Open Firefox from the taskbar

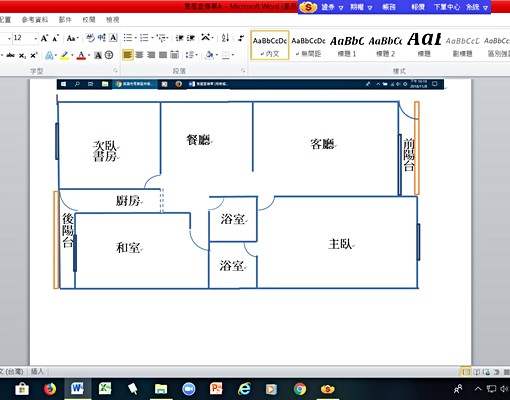tap(50, 389)
